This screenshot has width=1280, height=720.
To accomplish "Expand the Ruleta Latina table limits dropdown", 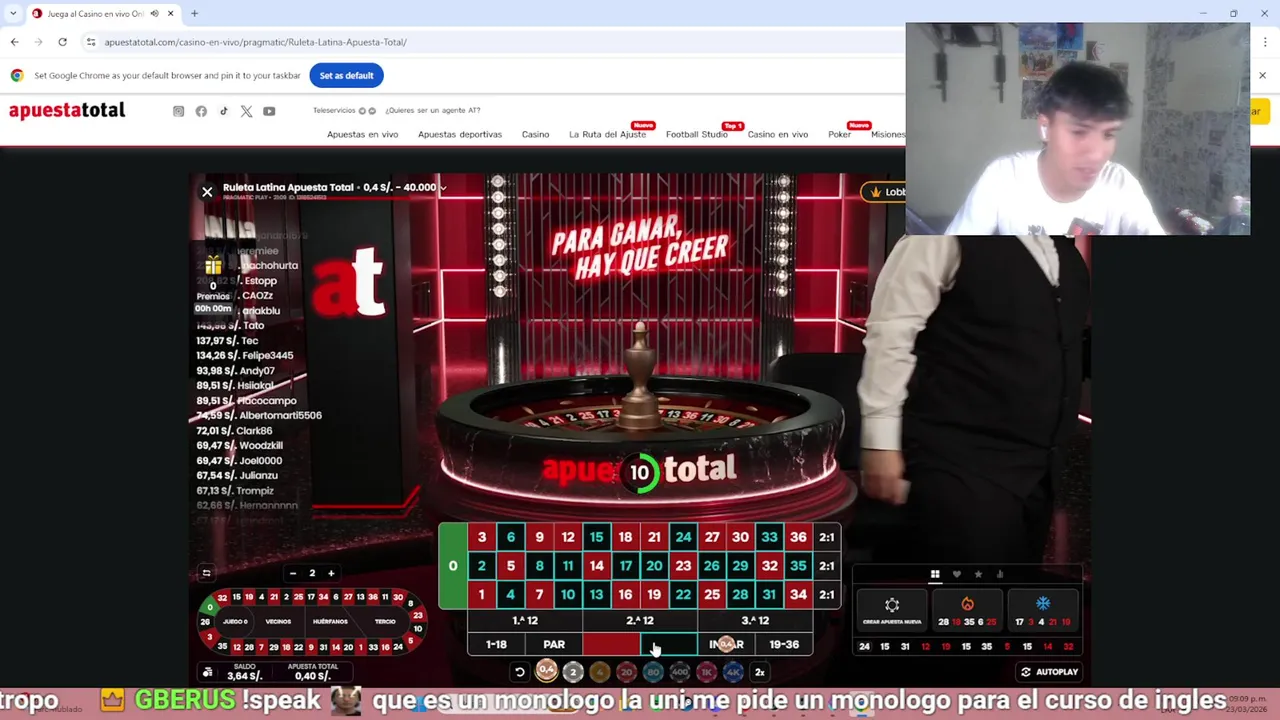I will tap(443, 187).
